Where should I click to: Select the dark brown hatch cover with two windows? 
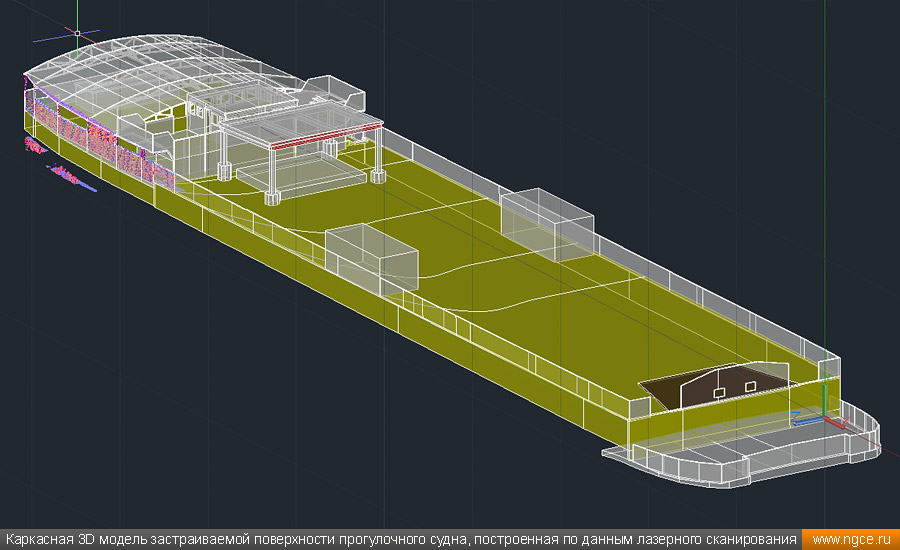point(717,385)
